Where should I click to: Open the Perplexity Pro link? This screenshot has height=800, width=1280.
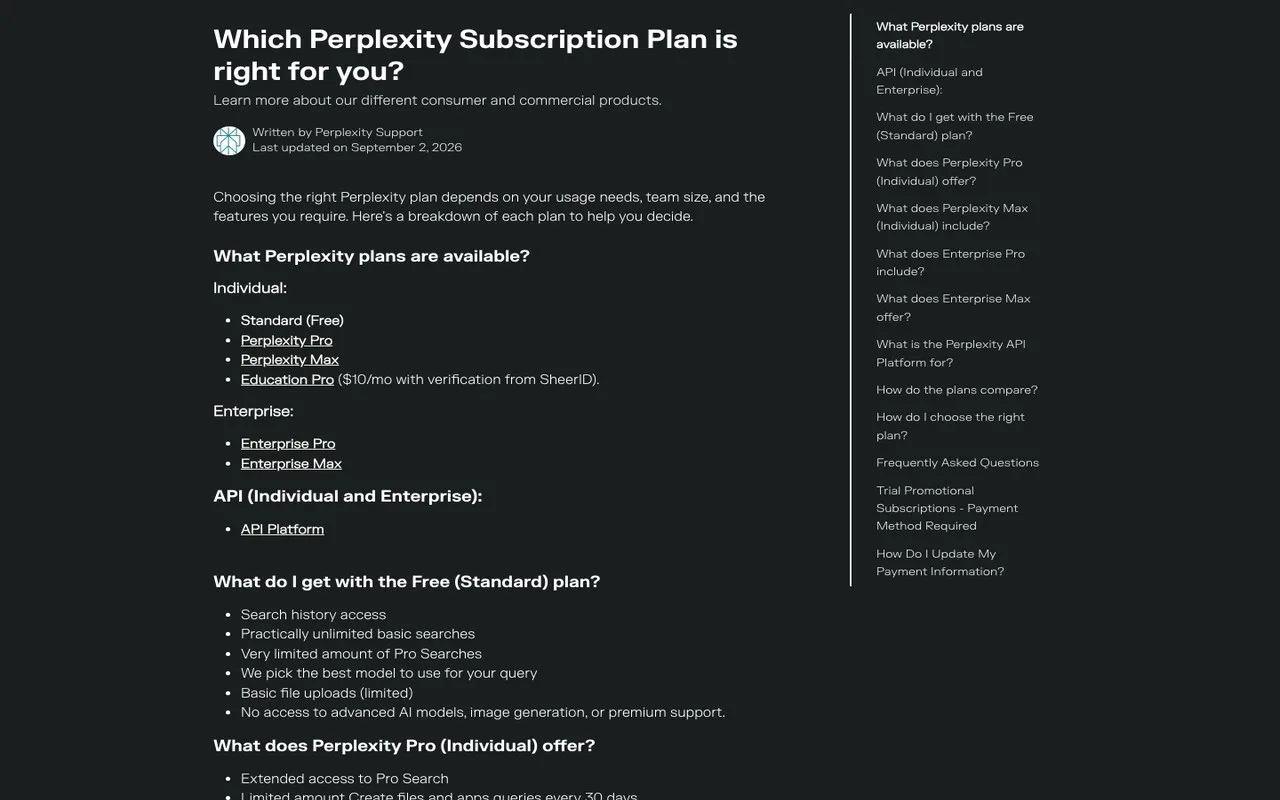point(286,340)
